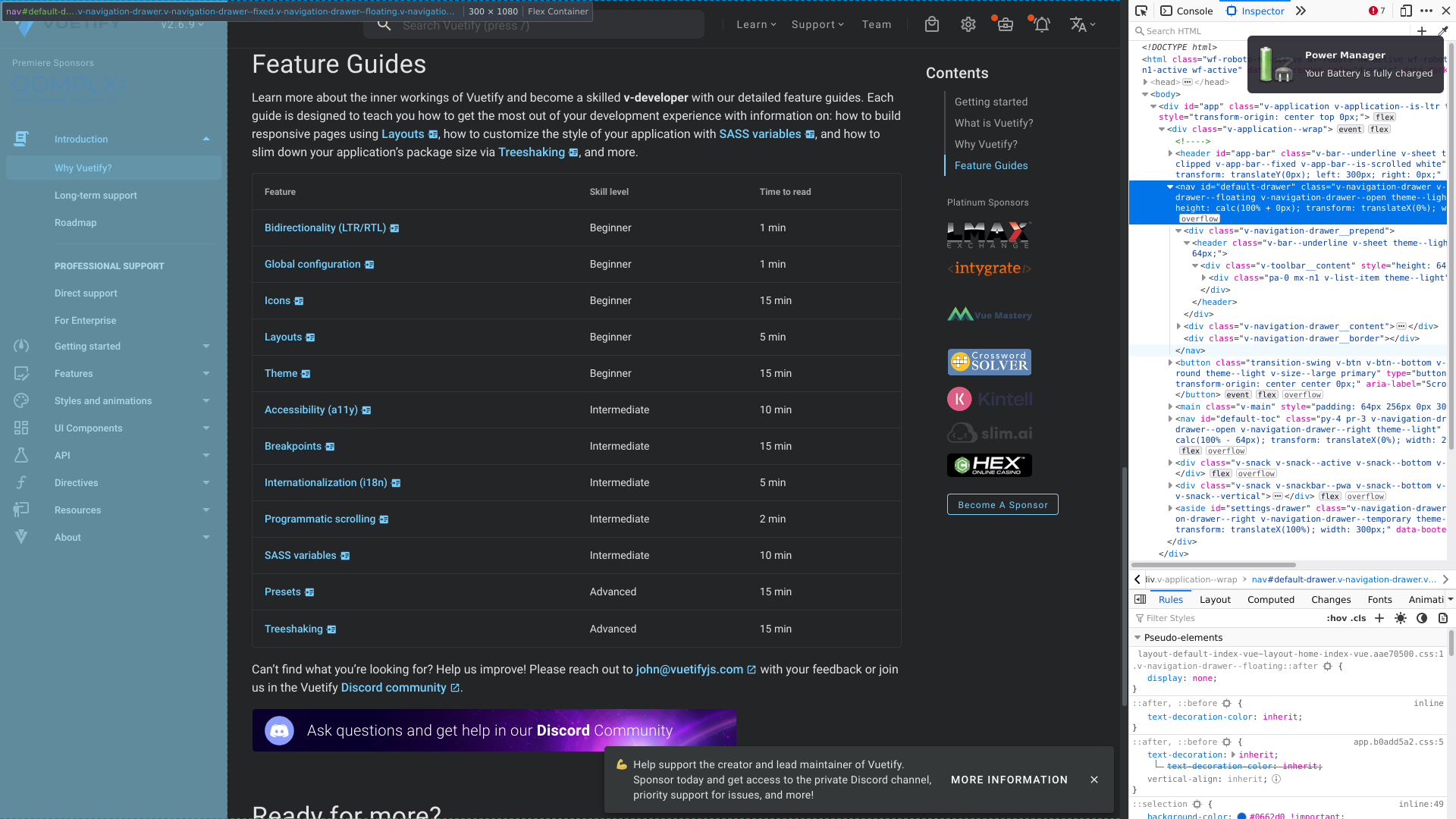Toggle dark color scheme simulation
This screenshot has height=819, width=1456.
[1422, 619]
